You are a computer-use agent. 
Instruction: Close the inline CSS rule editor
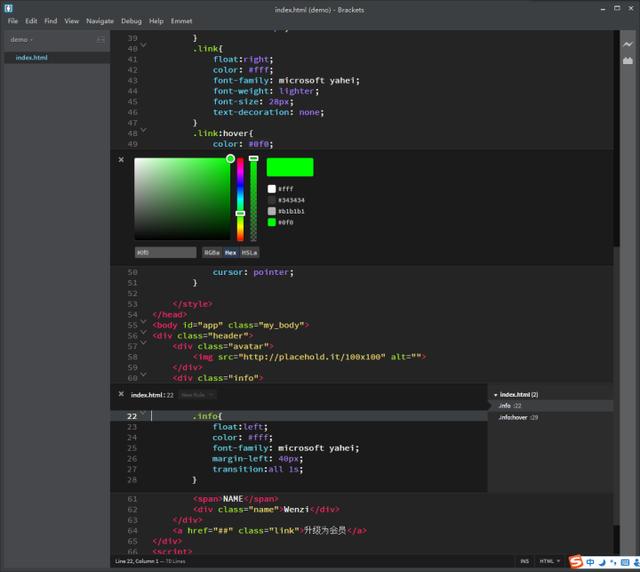(121, 394)
